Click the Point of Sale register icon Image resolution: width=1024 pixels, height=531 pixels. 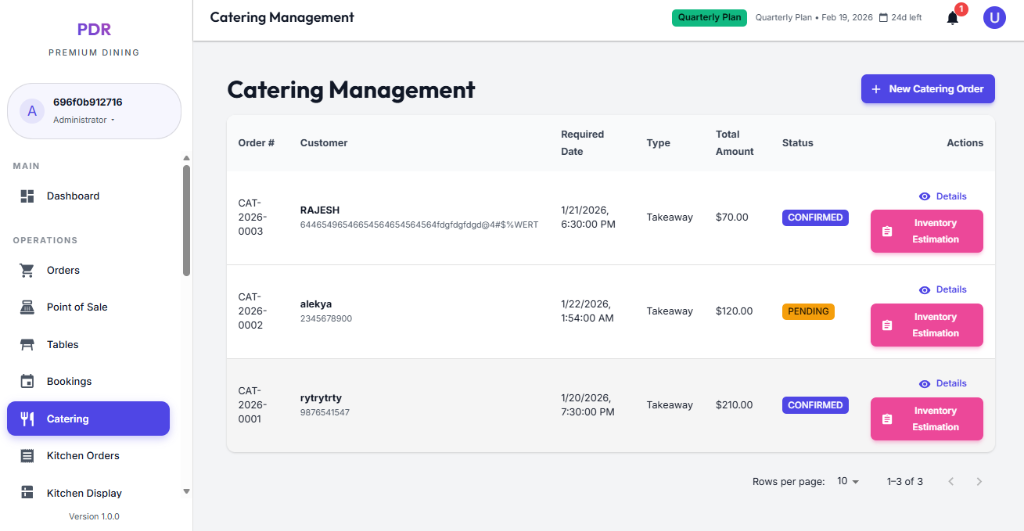[x=28, y=307]
